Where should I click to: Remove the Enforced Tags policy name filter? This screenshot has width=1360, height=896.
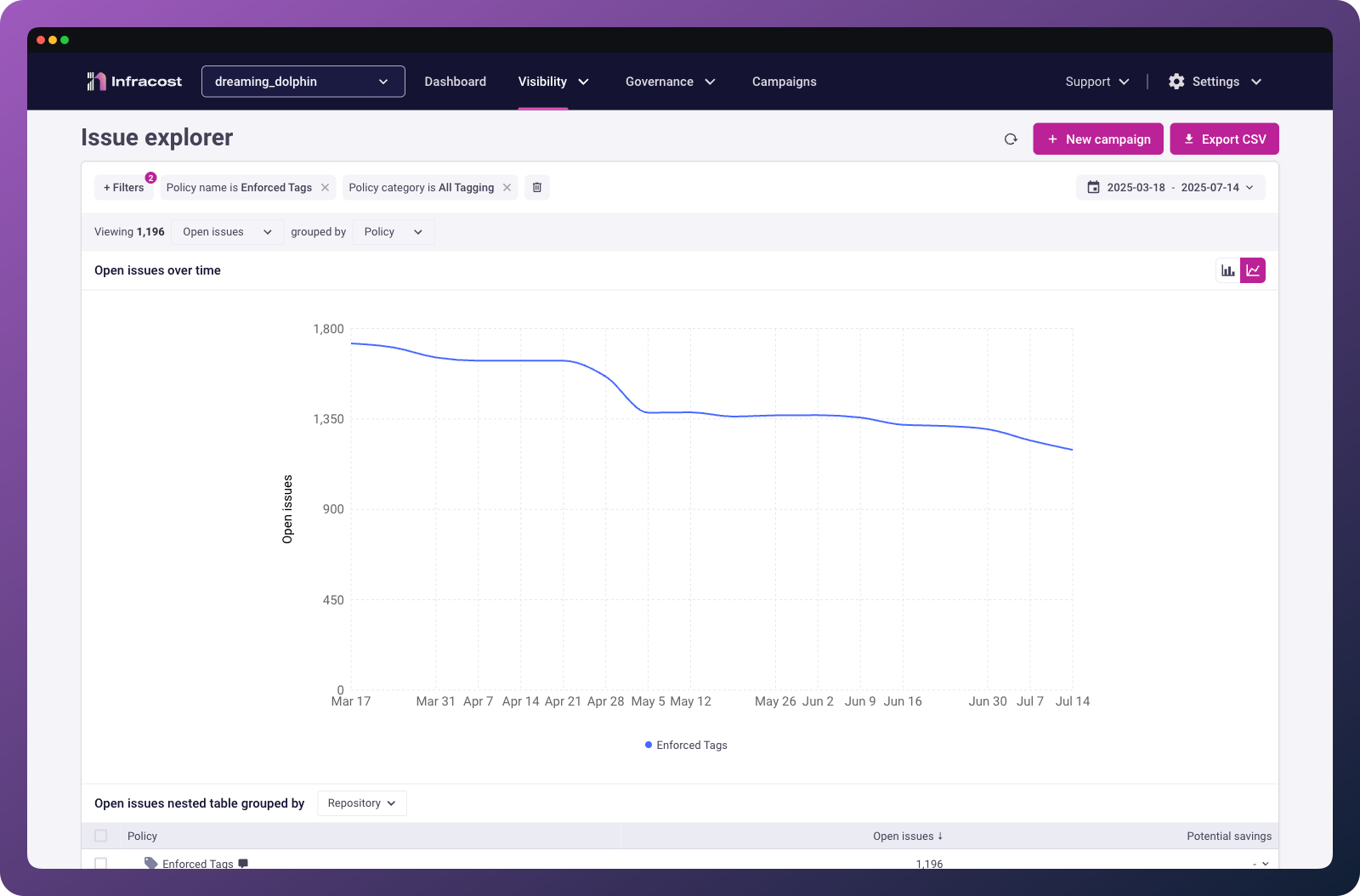coord(325,188)
